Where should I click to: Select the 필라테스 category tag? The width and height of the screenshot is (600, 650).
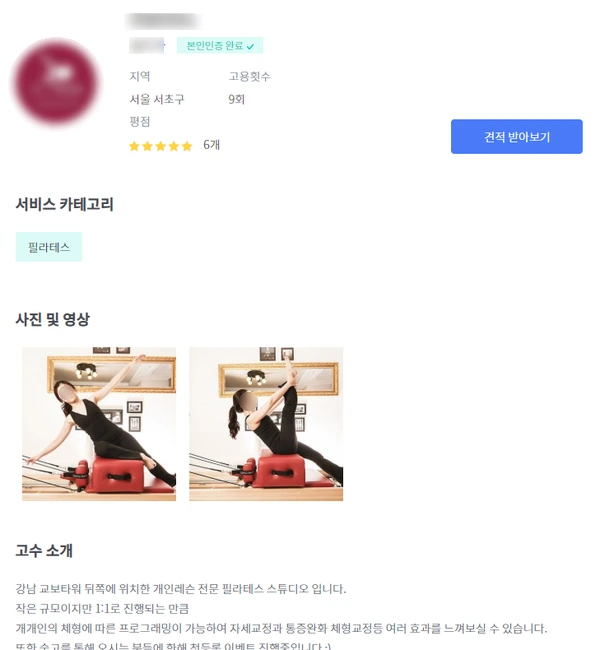pyautogui.click(x=49, y=247)
